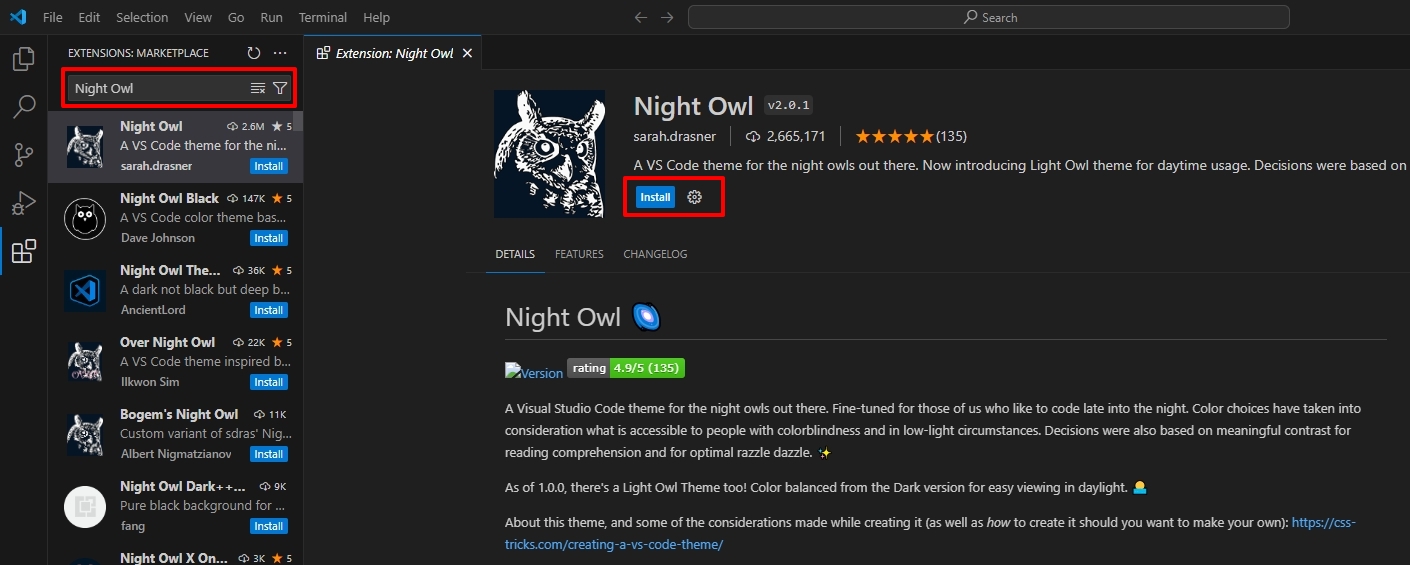Viewport: 1410px width, 565px height.
Task: Open the Run menu
Action: point(271,17)
